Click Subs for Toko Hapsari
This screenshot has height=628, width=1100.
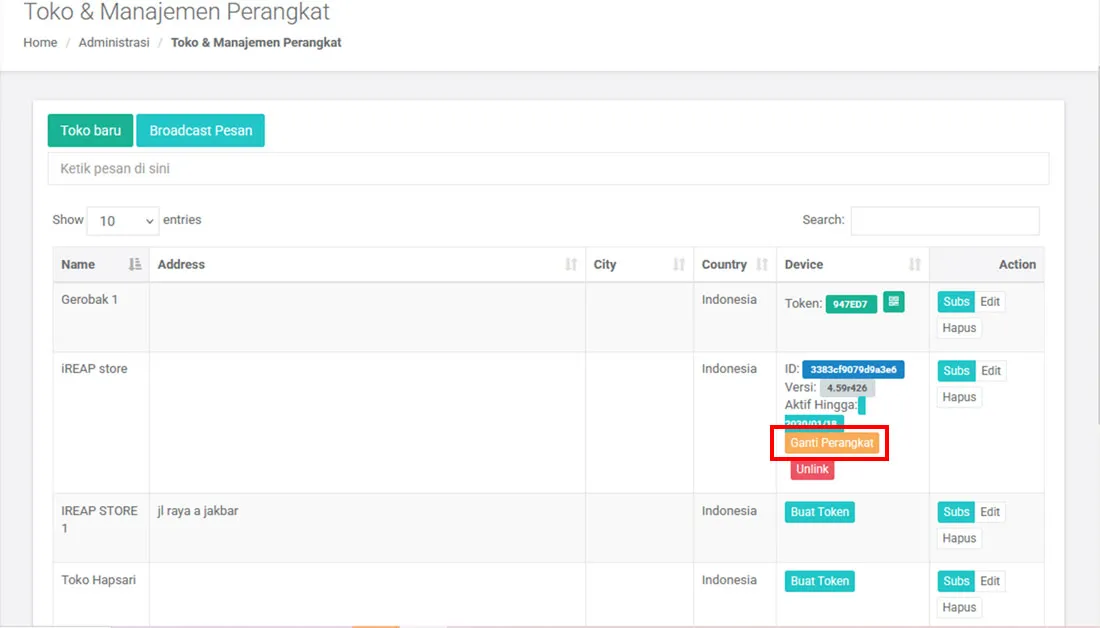(956, 581)
